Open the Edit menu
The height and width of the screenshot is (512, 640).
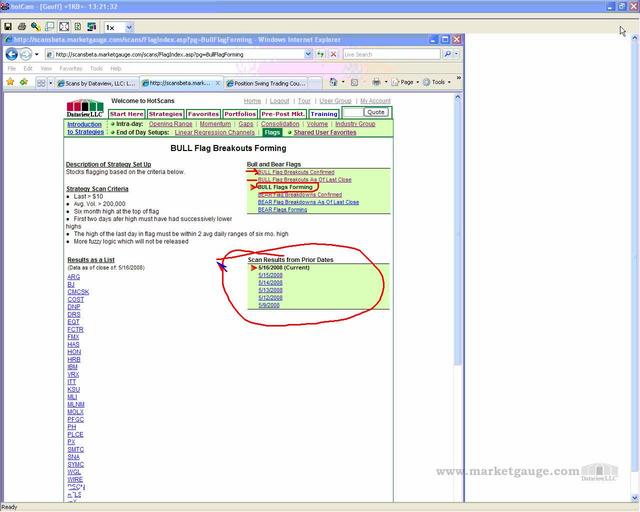(28, 69)
